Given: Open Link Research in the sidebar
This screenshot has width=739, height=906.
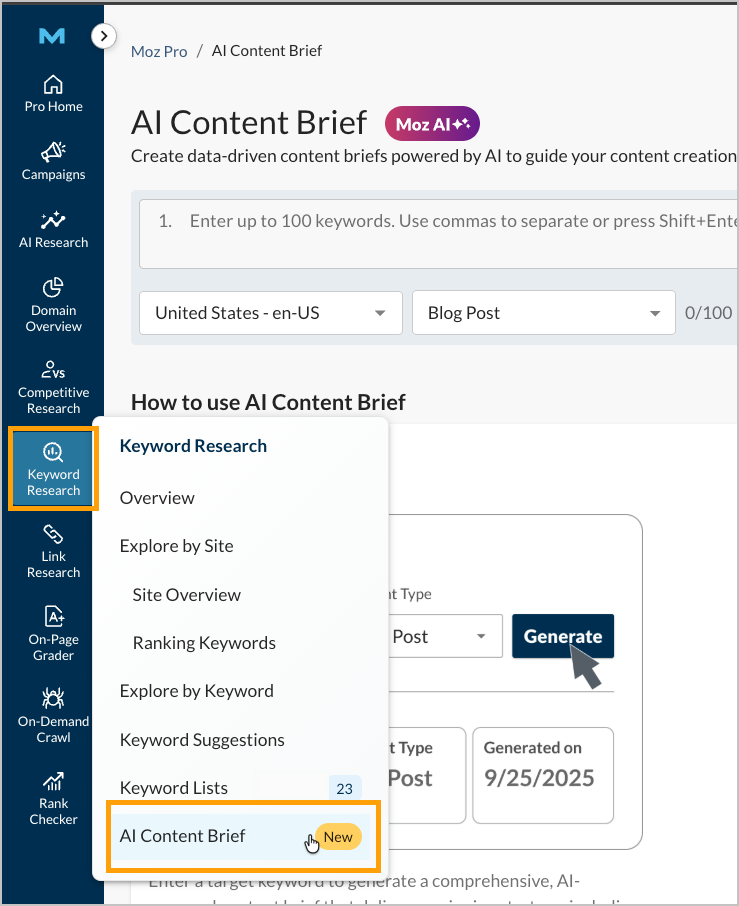Looking at the screenshot, I should coord(53,551).
